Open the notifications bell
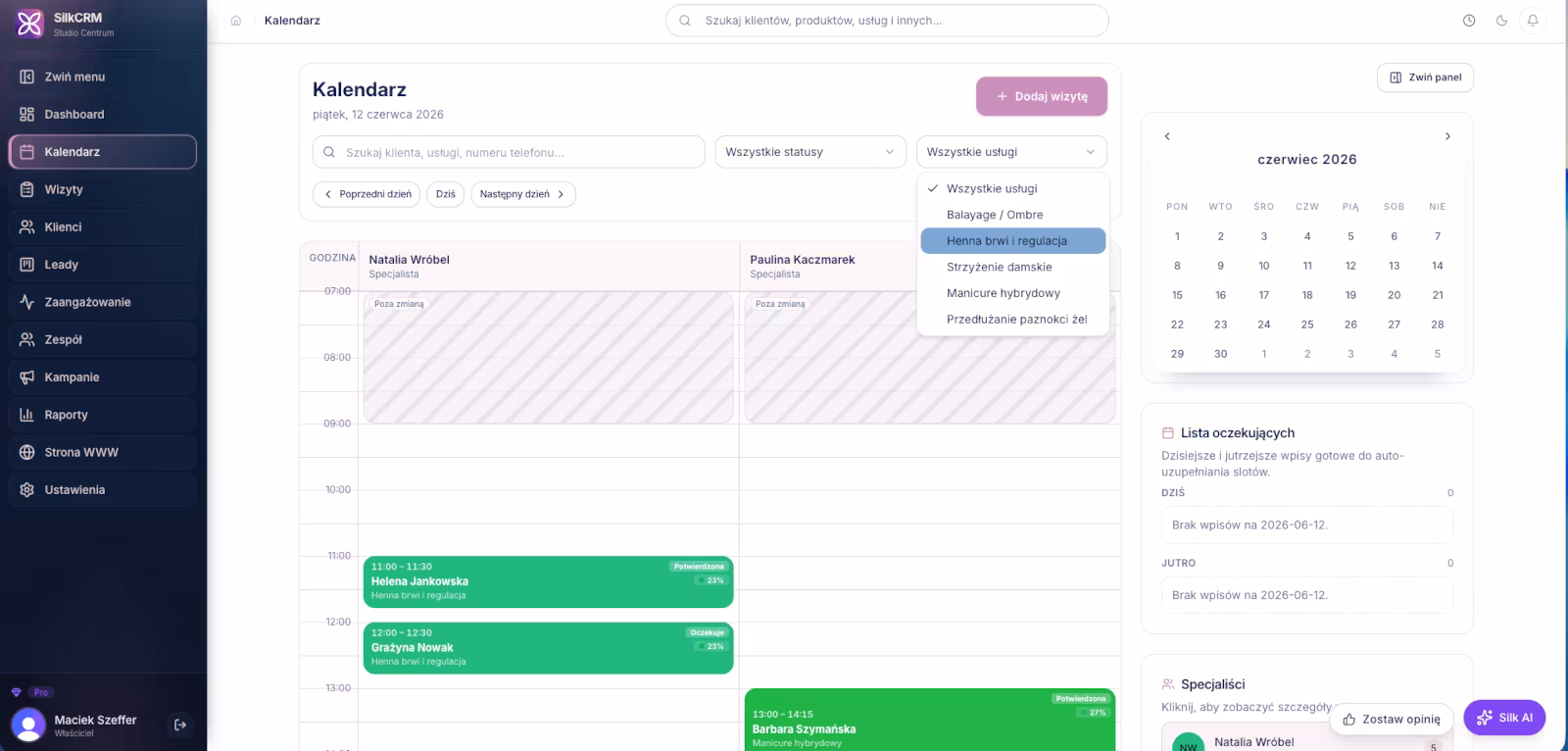 (1533, 21)
